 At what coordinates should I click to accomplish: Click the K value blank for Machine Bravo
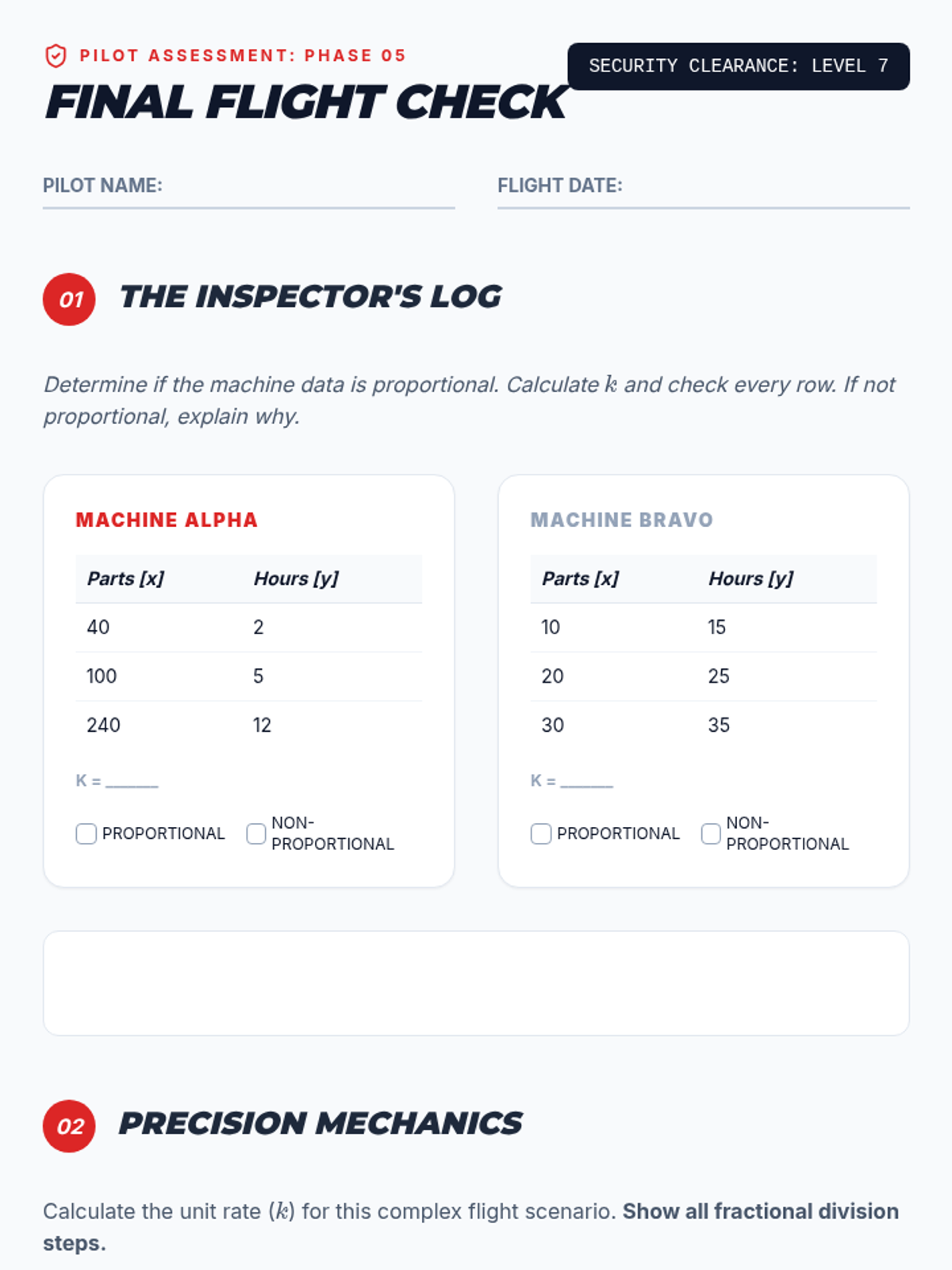pyautogui.click(x=586, y=780)
